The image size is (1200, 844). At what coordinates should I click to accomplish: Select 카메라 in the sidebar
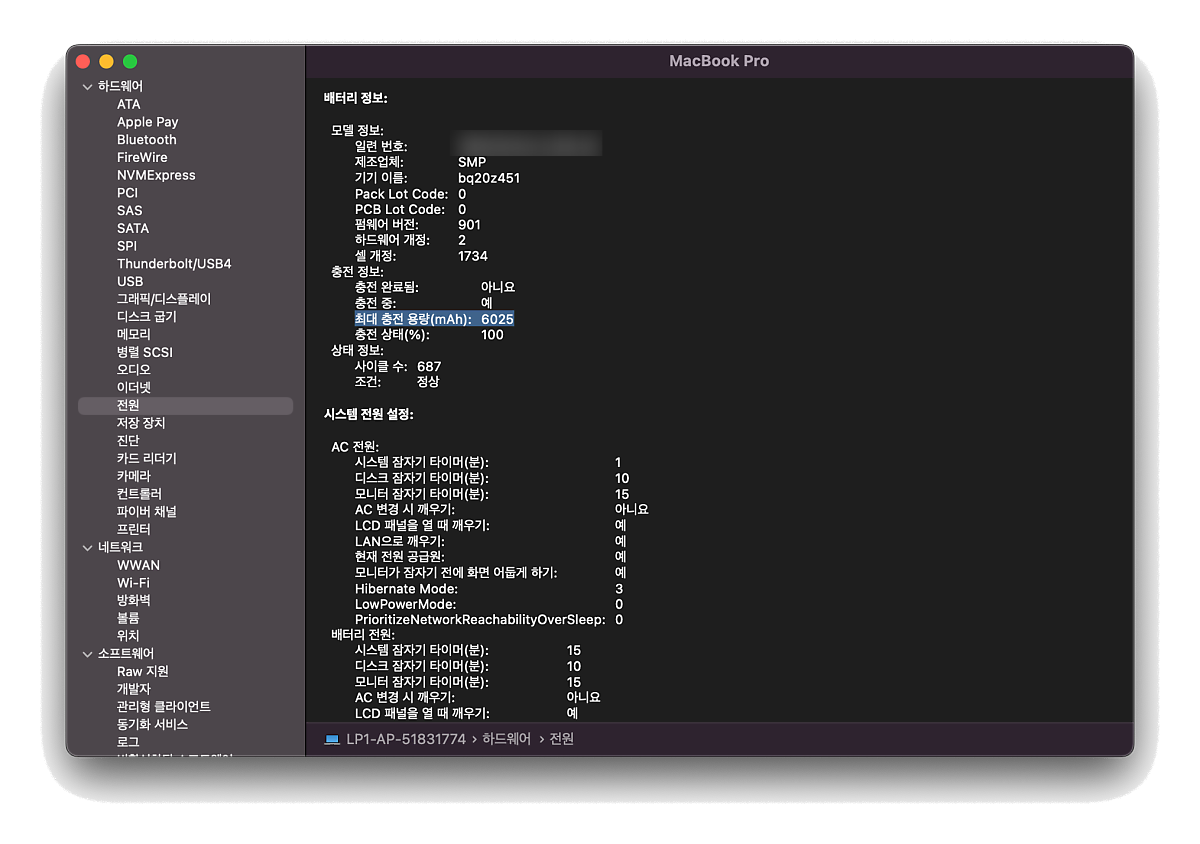point(134,476)
